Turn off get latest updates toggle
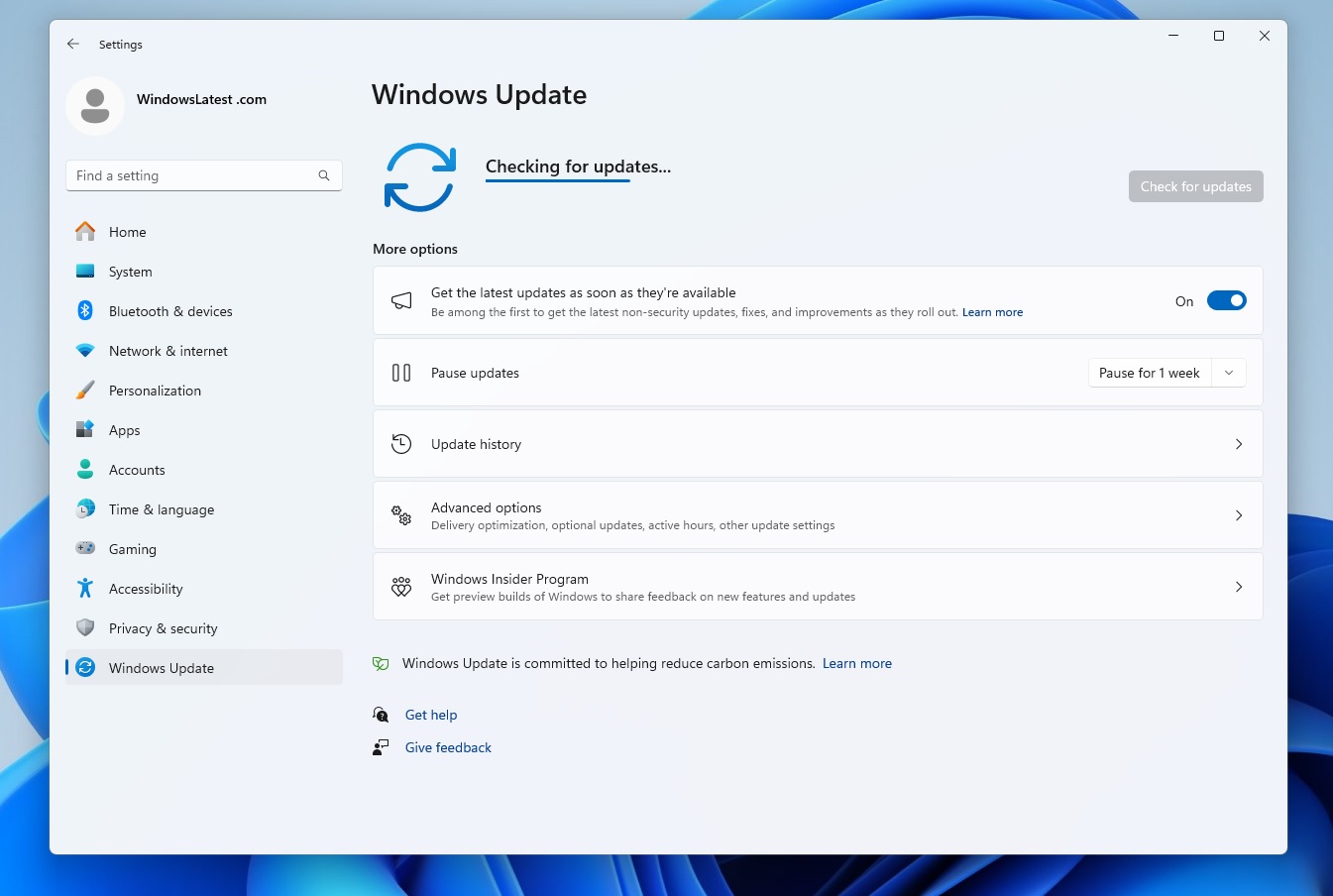 [x=1226, y=301]
